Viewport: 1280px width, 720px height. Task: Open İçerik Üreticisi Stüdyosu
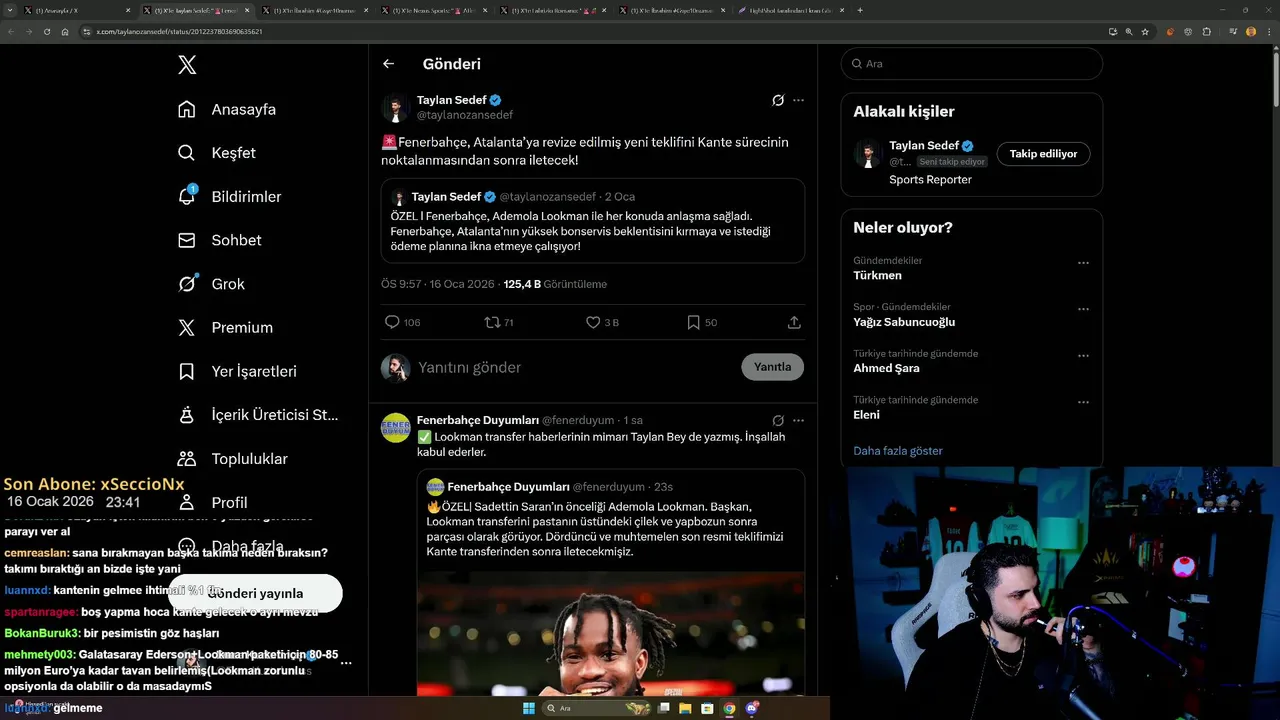point(258,415)
